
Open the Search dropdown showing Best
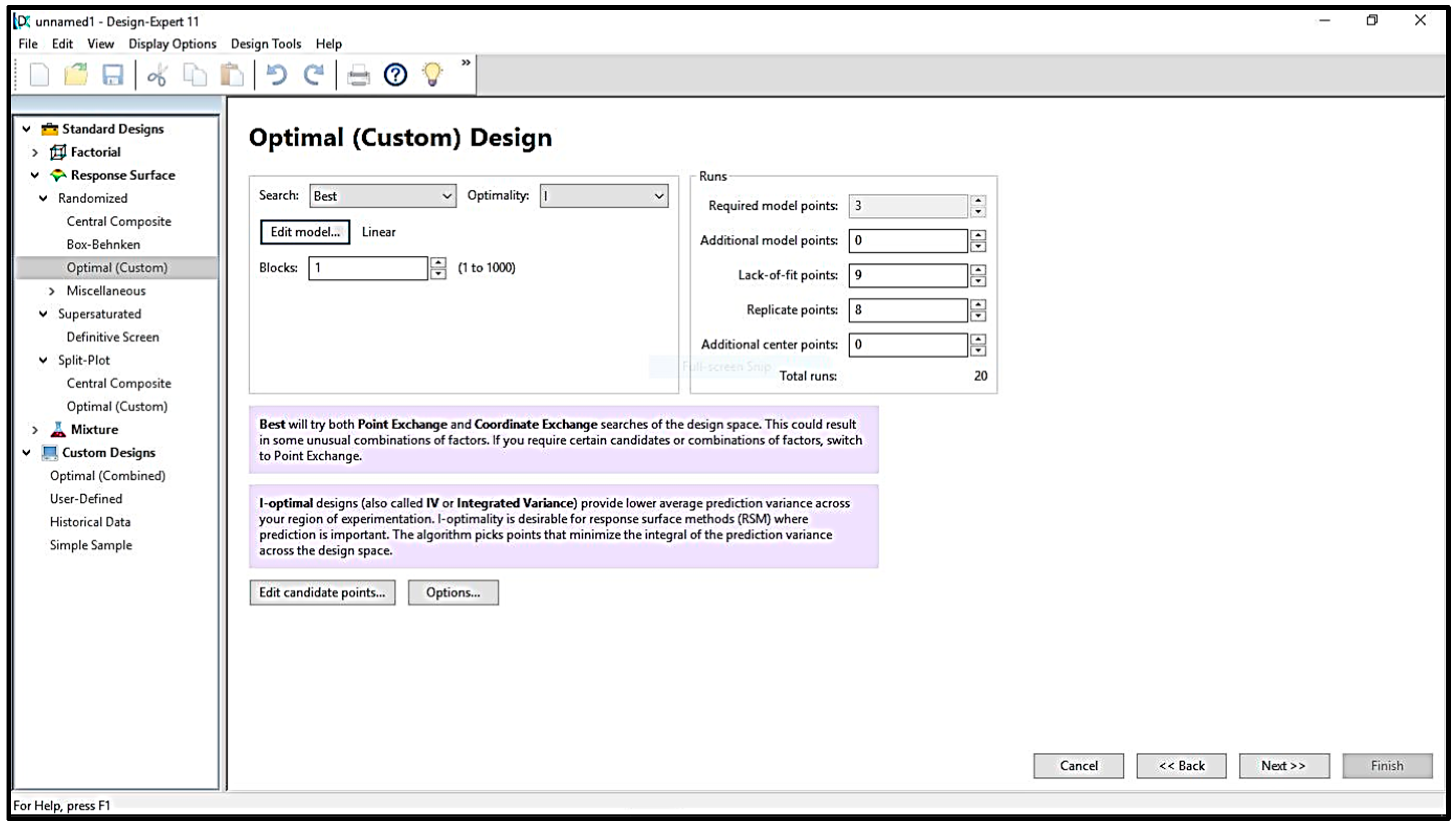coord(382,196)
